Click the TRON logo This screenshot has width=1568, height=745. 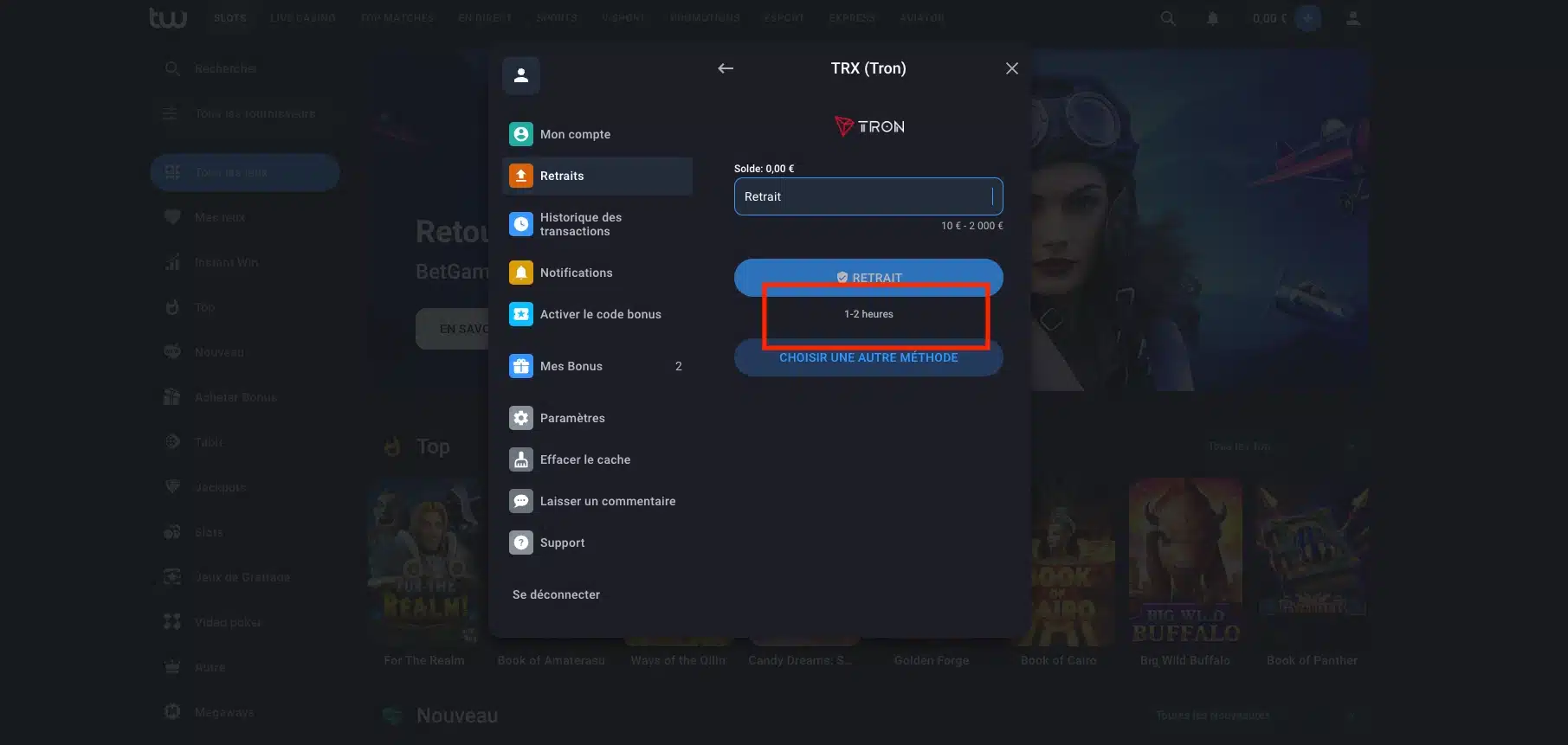pos(869,126)
